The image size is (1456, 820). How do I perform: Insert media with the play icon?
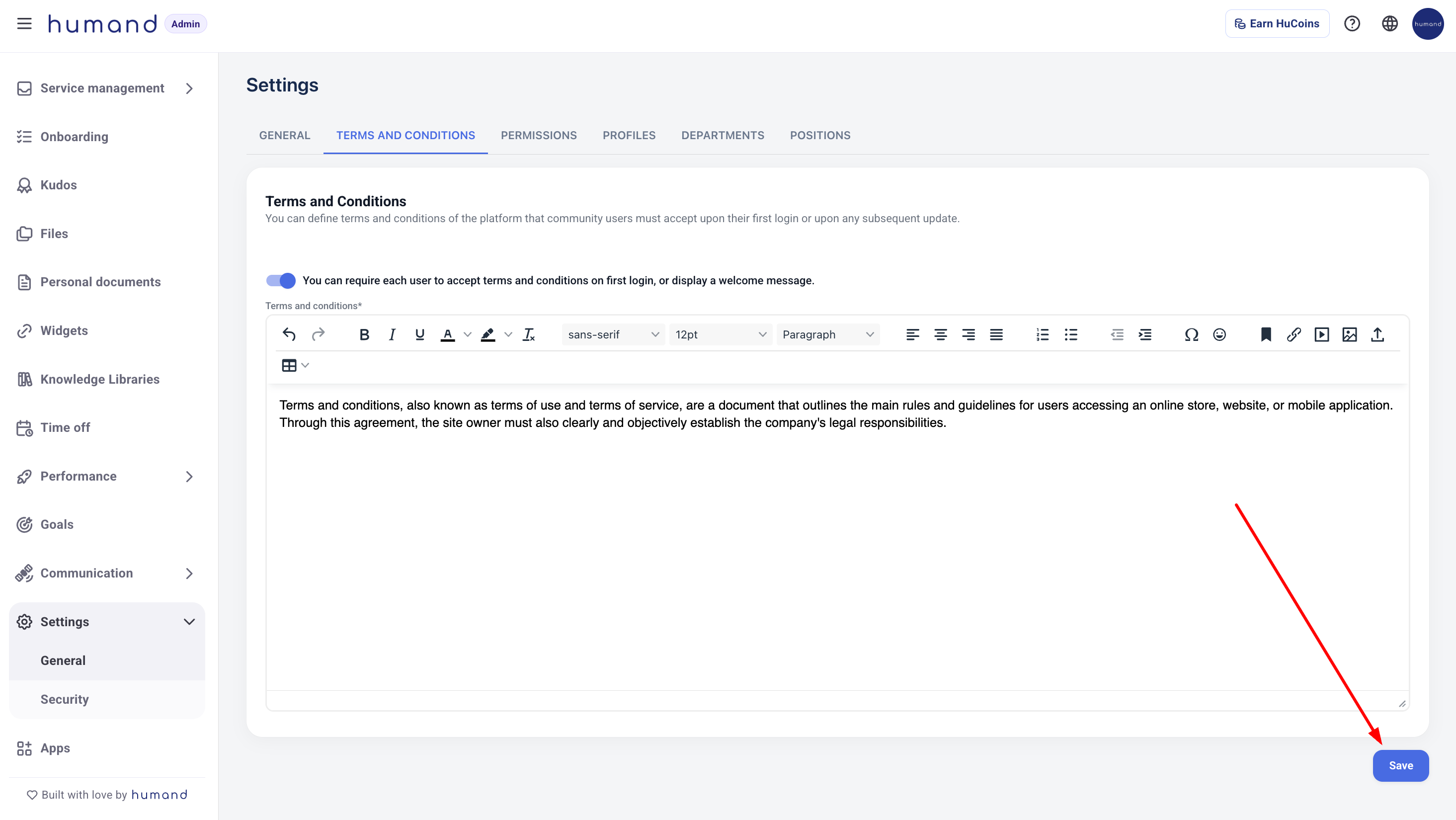(x=1321, y=334)
